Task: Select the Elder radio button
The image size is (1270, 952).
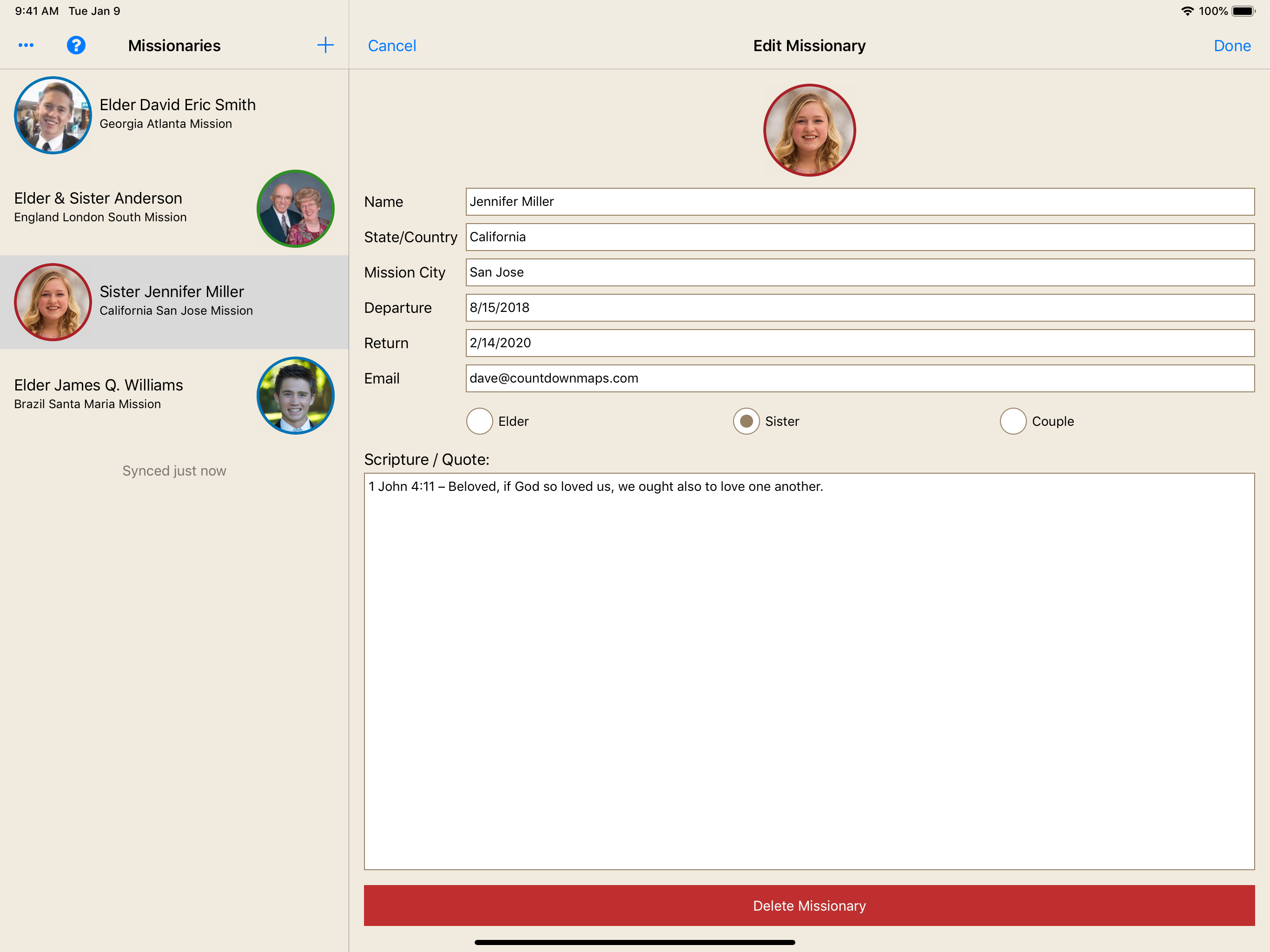Action: tap(479, 421)
